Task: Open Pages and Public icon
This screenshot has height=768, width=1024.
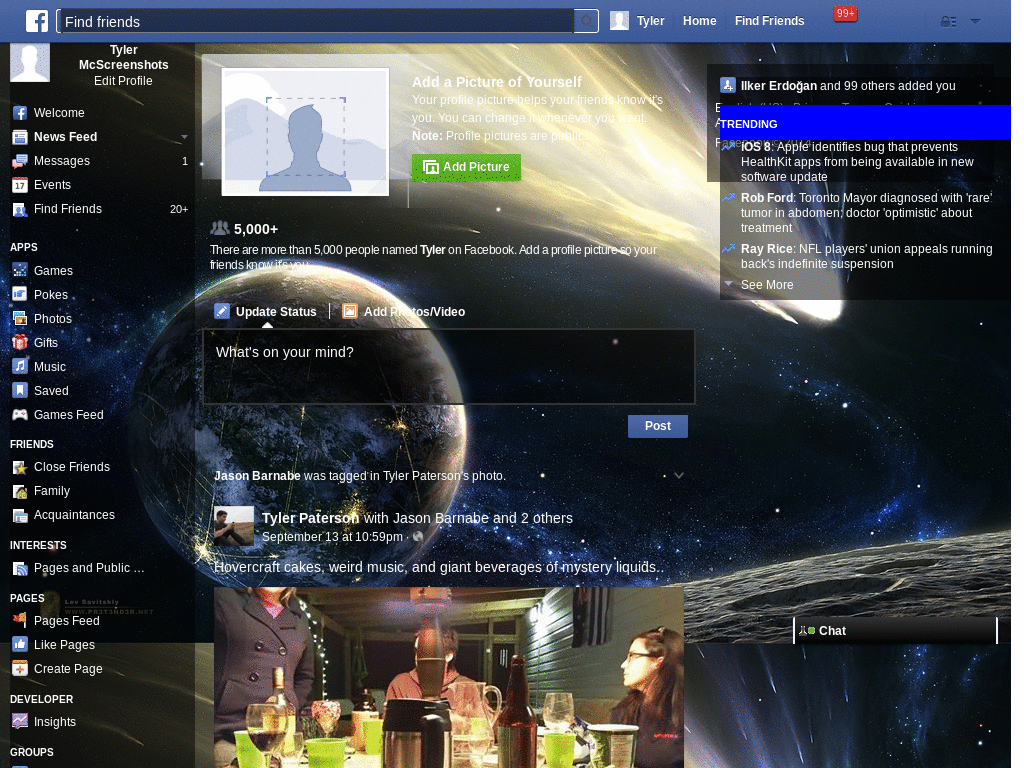Action: point(20,568)
